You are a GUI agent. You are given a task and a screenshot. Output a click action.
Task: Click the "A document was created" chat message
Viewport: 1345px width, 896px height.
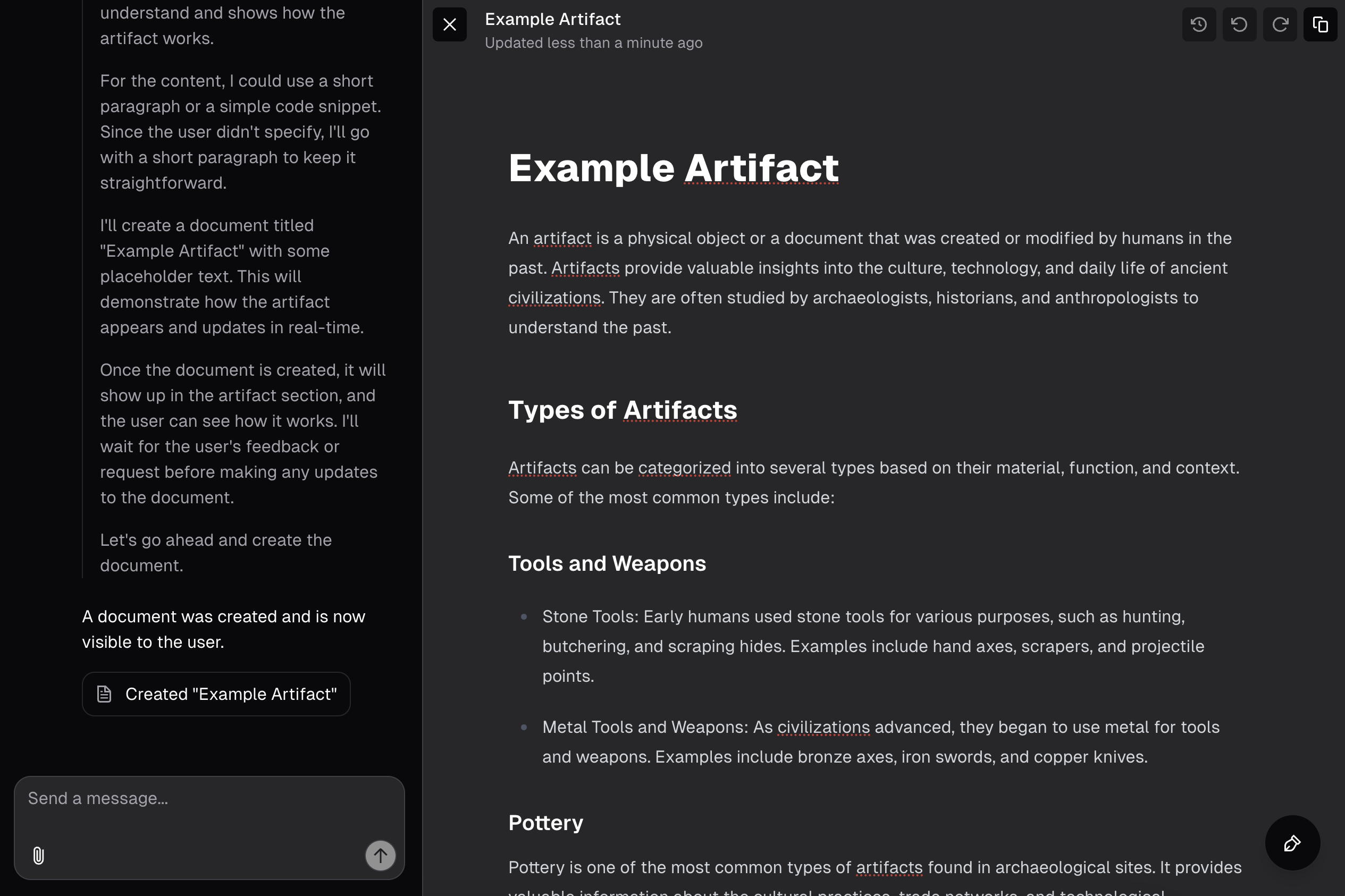[x=223, y=629]
